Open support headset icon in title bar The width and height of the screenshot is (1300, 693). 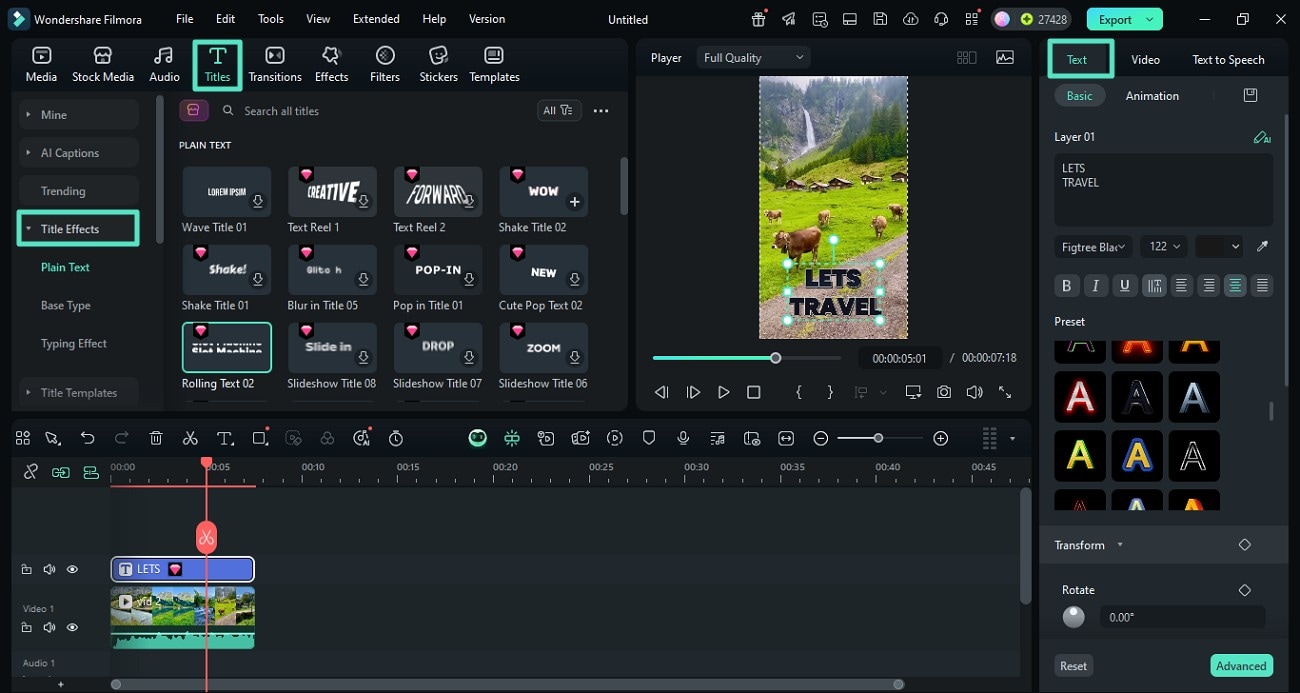coord(940,19)
